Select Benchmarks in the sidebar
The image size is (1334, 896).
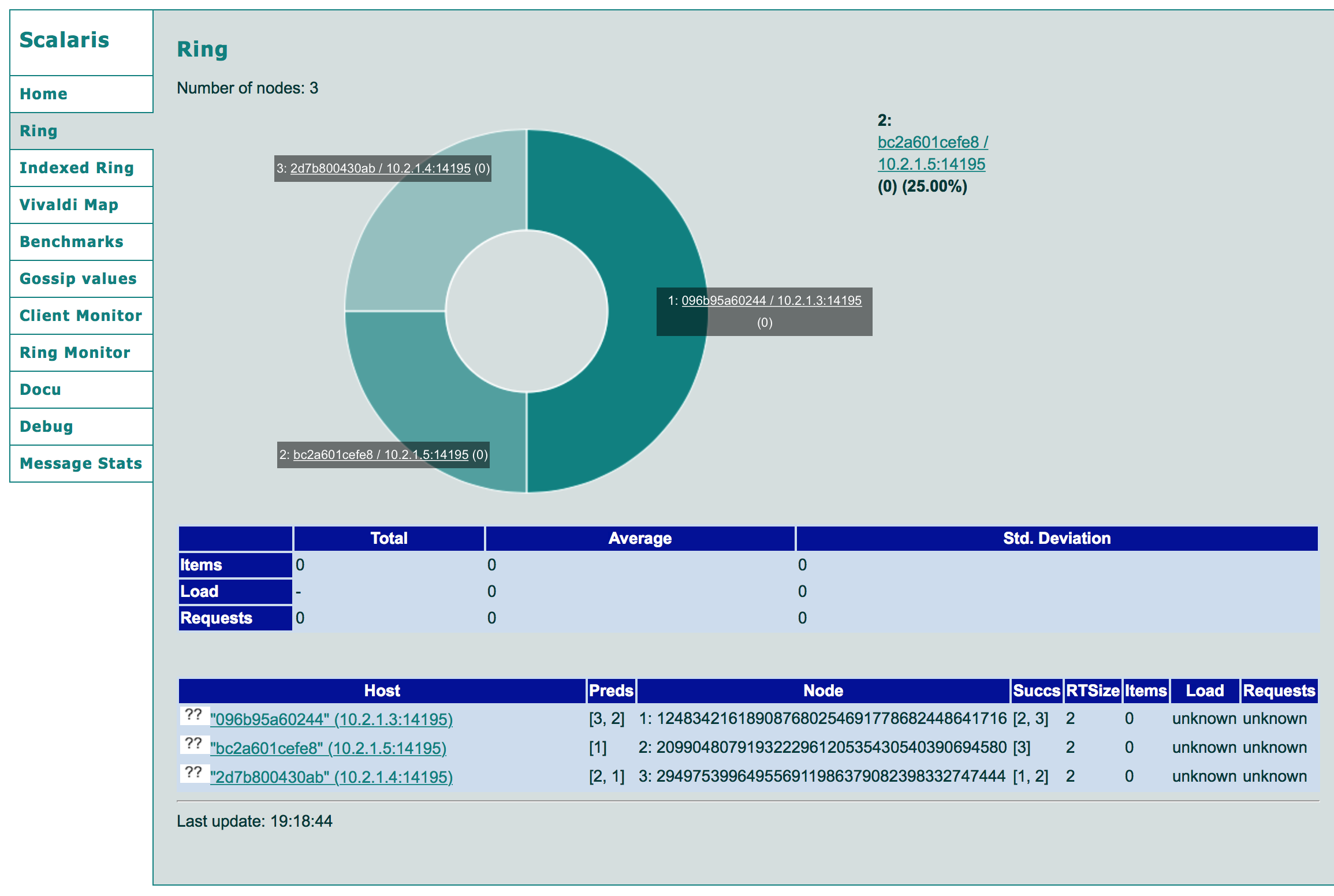(72, 242)
